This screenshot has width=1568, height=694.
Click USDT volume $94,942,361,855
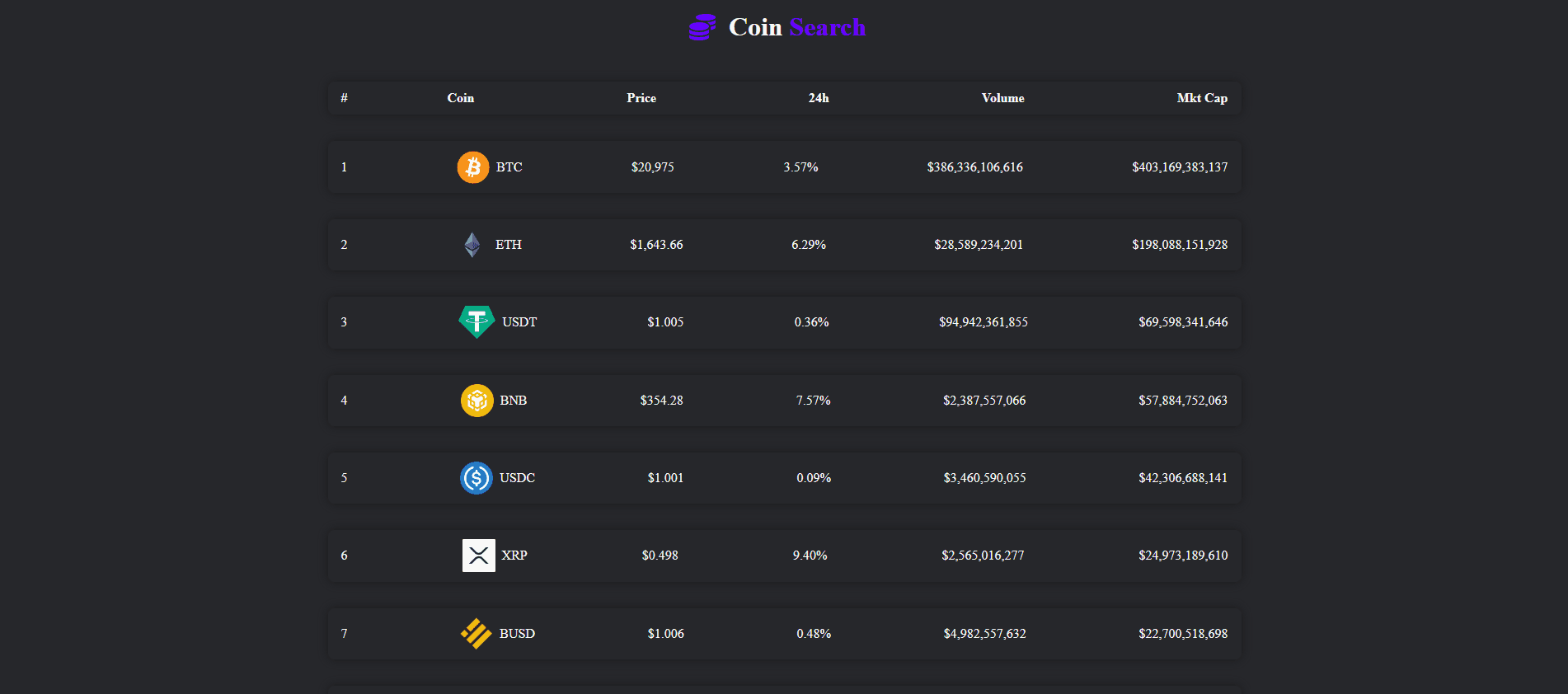click(984, 322)
